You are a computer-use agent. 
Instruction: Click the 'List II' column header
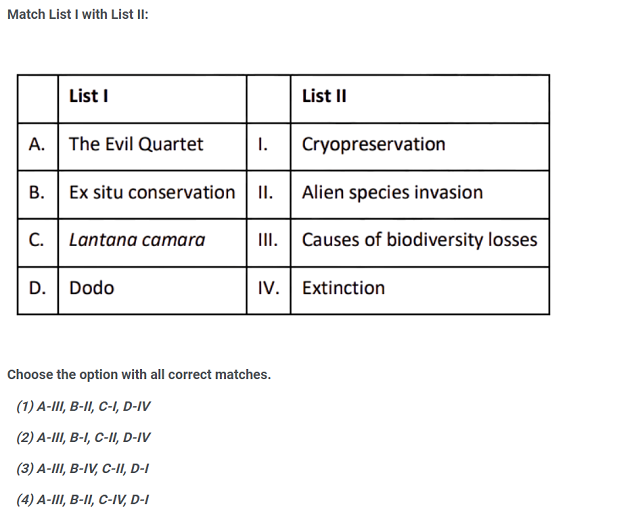tap(324, 96)
